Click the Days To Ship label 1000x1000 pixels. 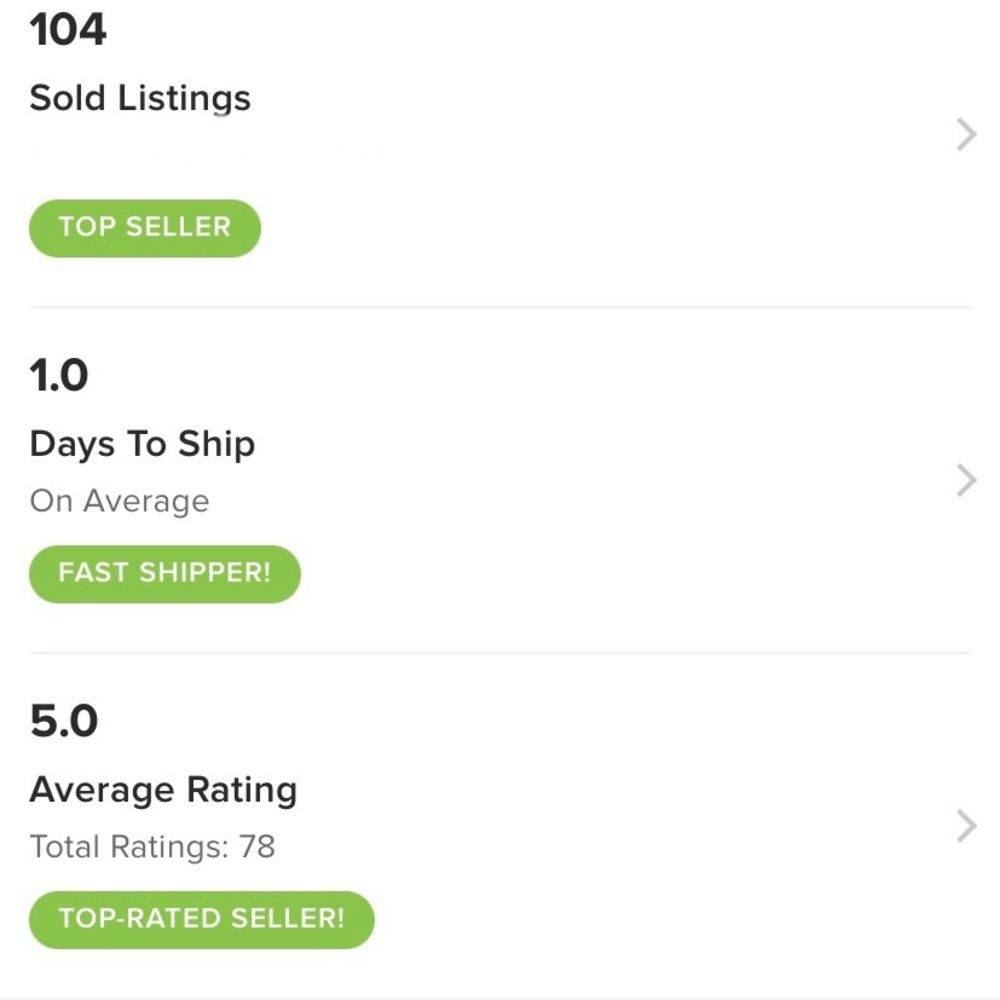pos(142,444)
